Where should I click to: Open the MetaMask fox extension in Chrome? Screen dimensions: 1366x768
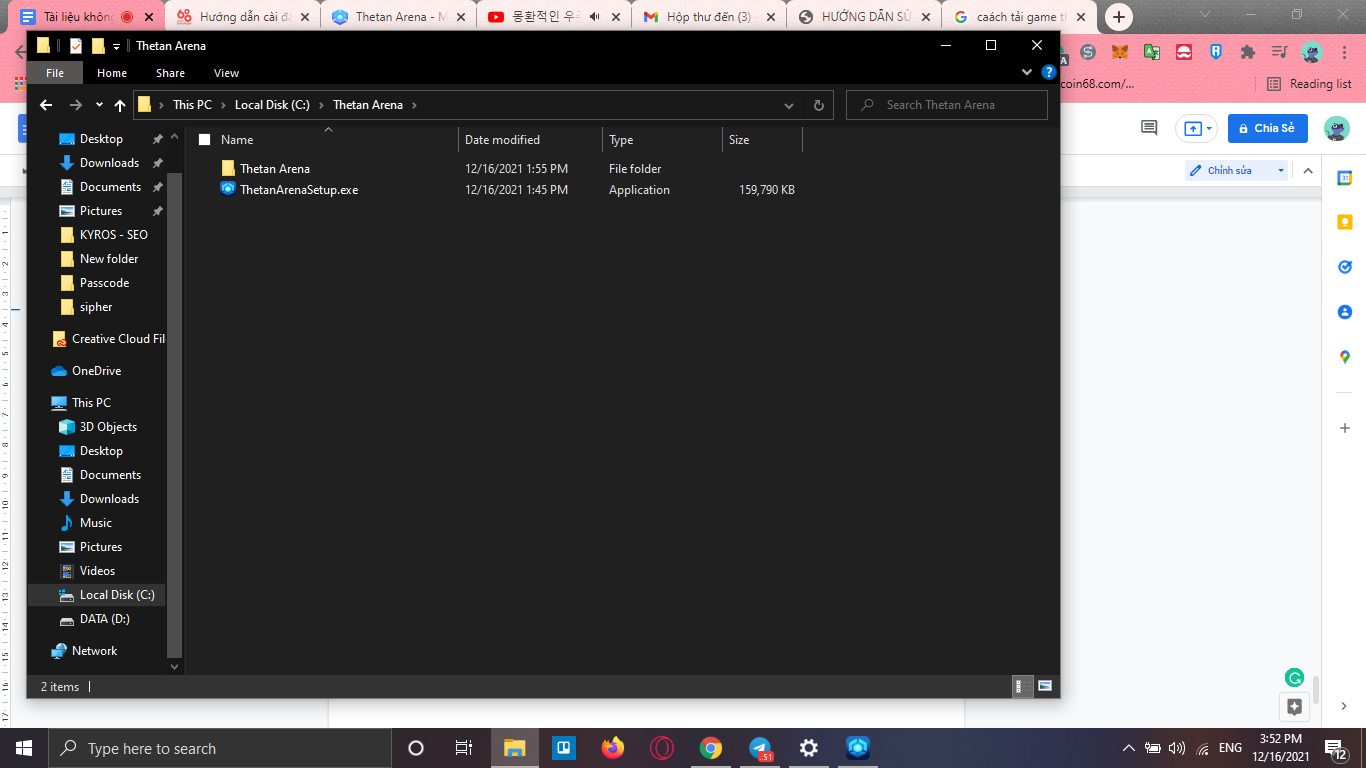coord(1120,52)
